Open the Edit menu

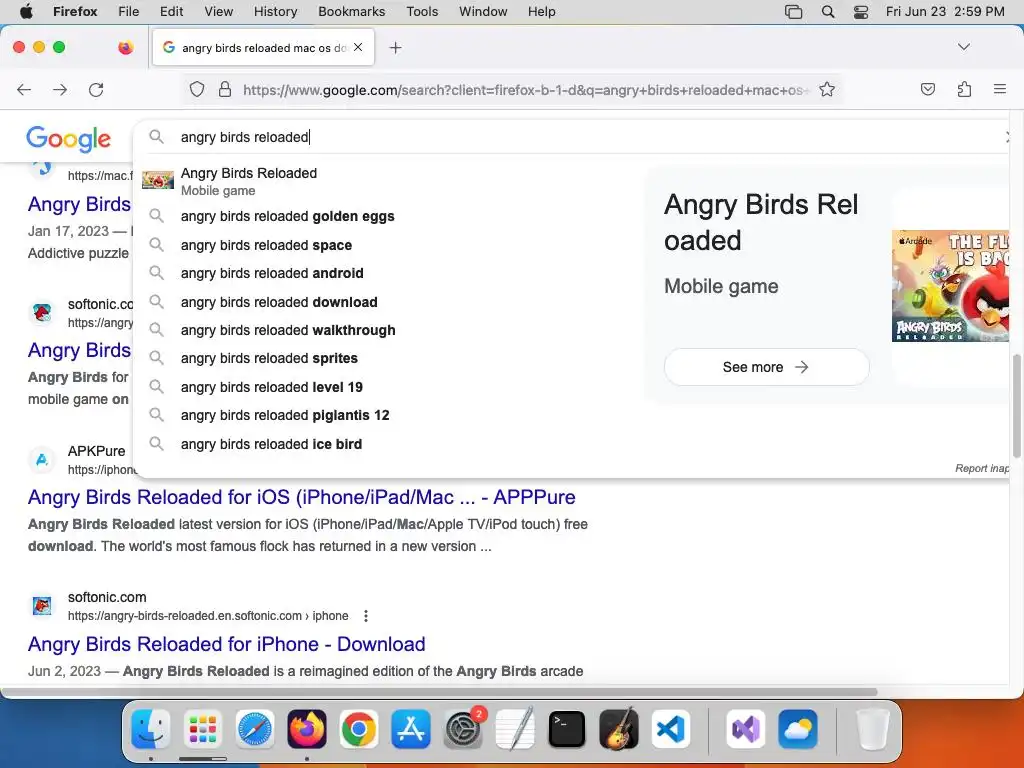(171, 11)
